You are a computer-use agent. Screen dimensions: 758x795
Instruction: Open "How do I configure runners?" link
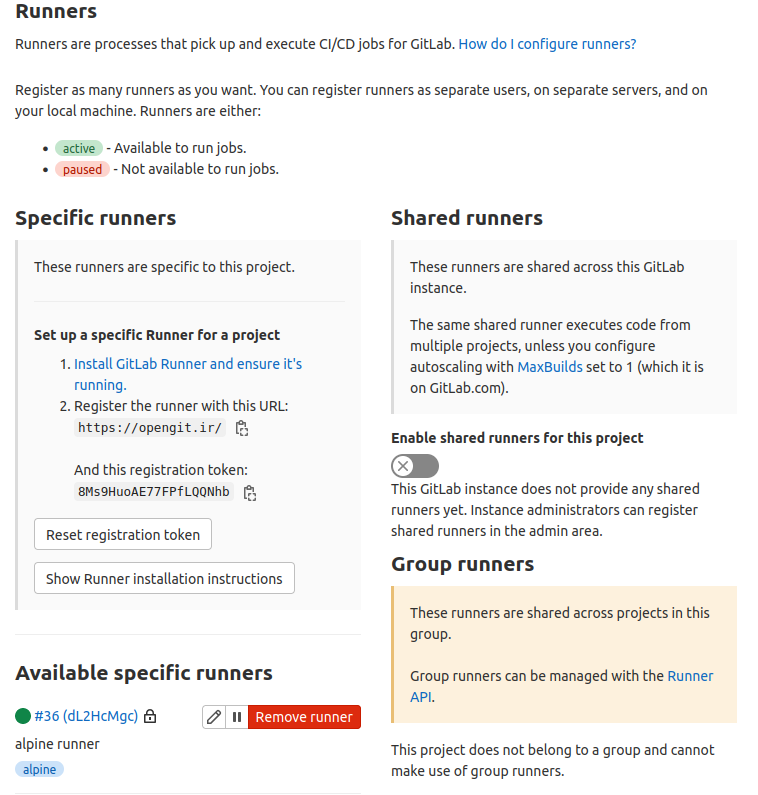point(547,44)
